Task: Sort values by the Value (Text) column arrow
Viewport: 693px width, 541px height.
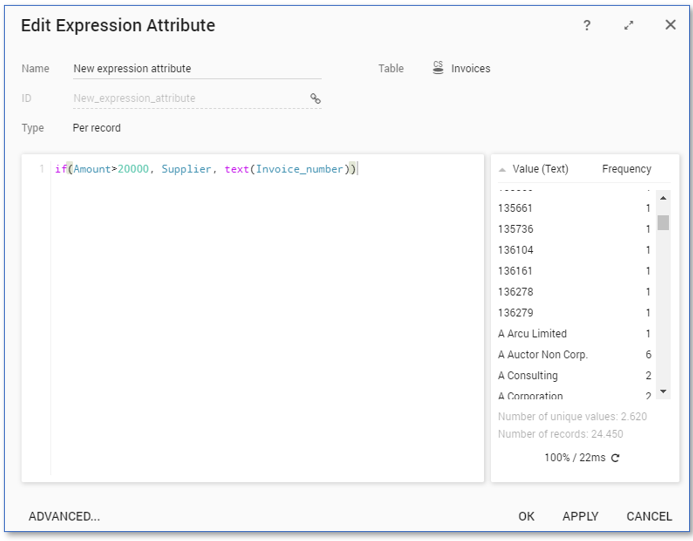Action: [502, 169]
